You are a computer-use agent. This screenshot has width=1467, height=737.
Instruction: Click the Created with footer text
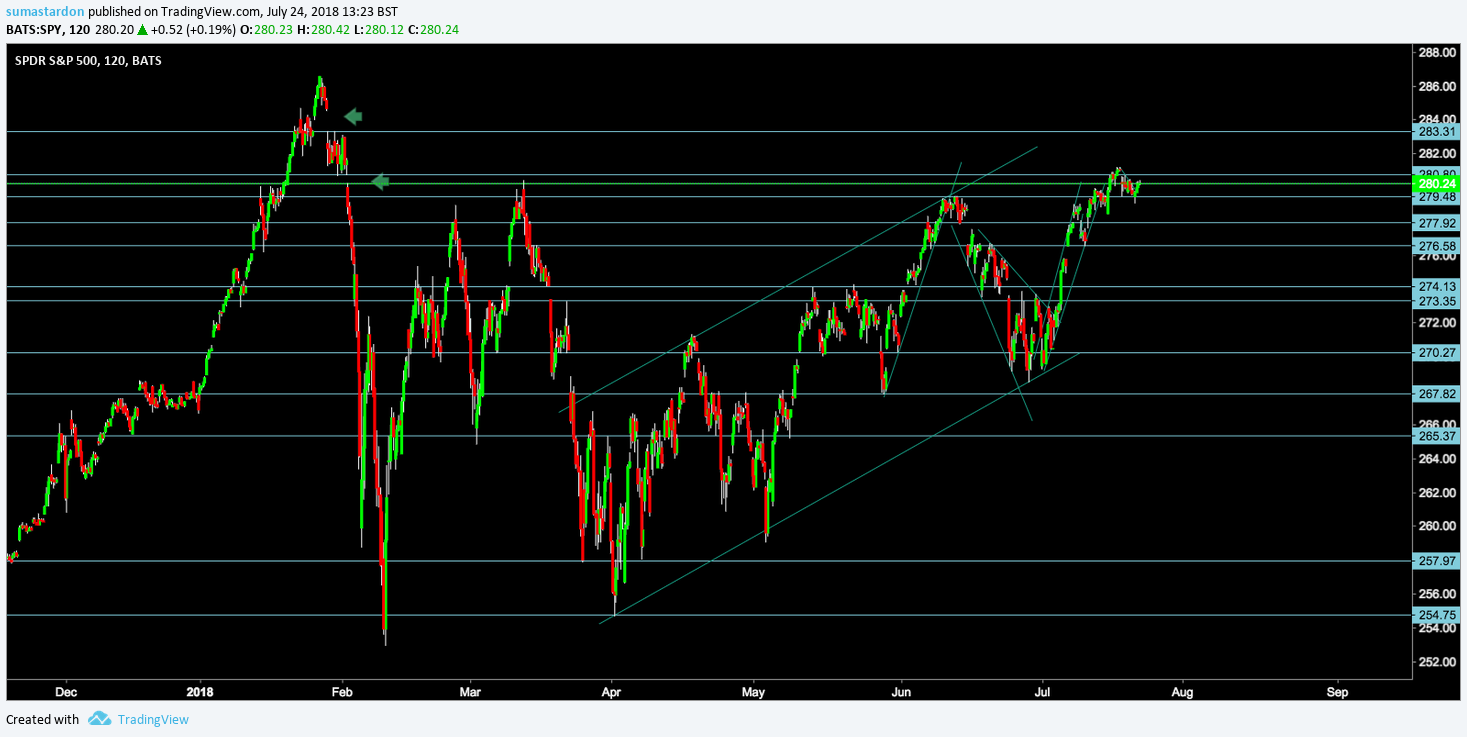click(x=42, y=719)
